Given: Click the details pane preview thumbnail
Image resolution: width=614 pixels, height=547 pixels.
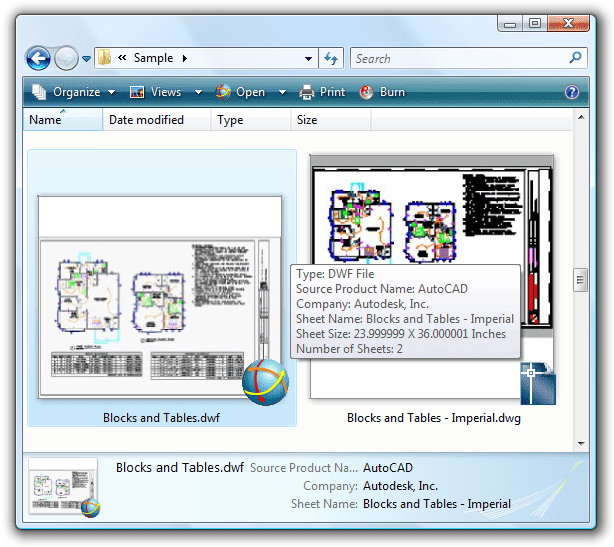Looking at the screenshot, I should tap(64, 487).
